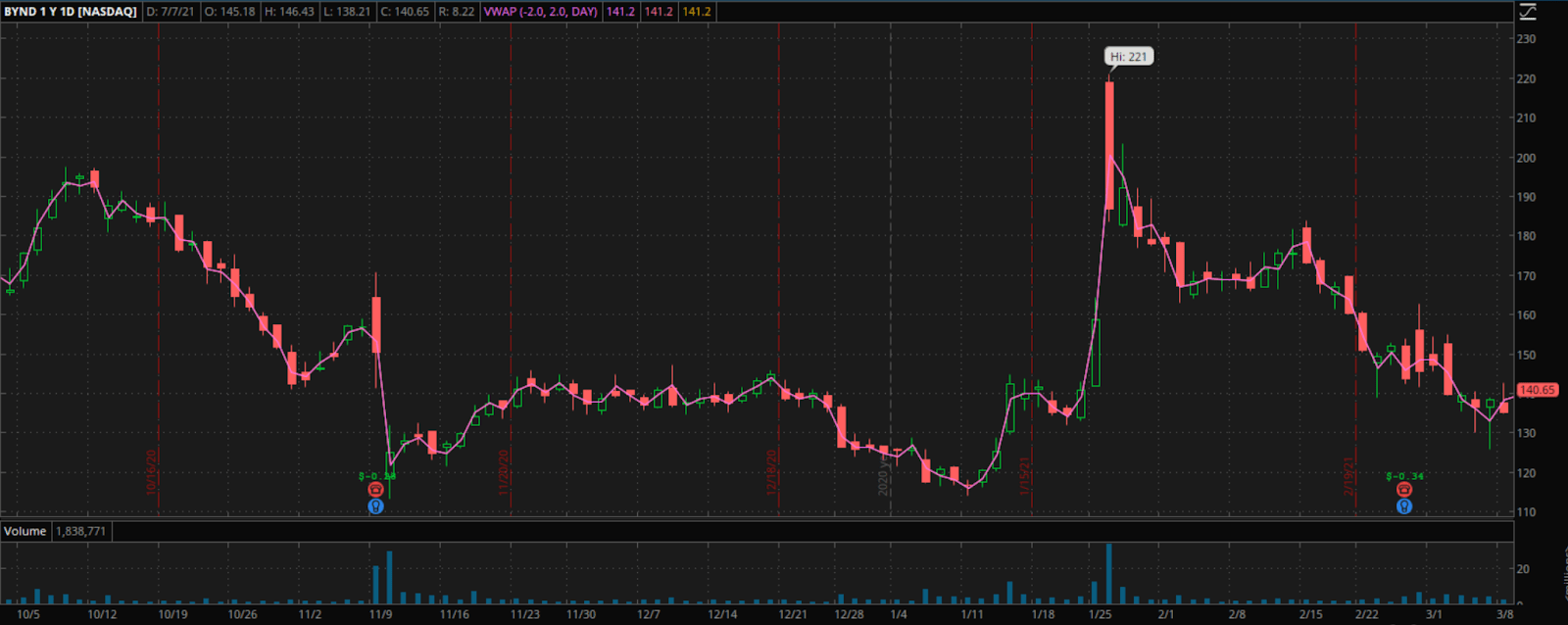Viewport: 1568px width, 625px height.
Task: Click the open price O: 145.18
Action: point(229,12)
